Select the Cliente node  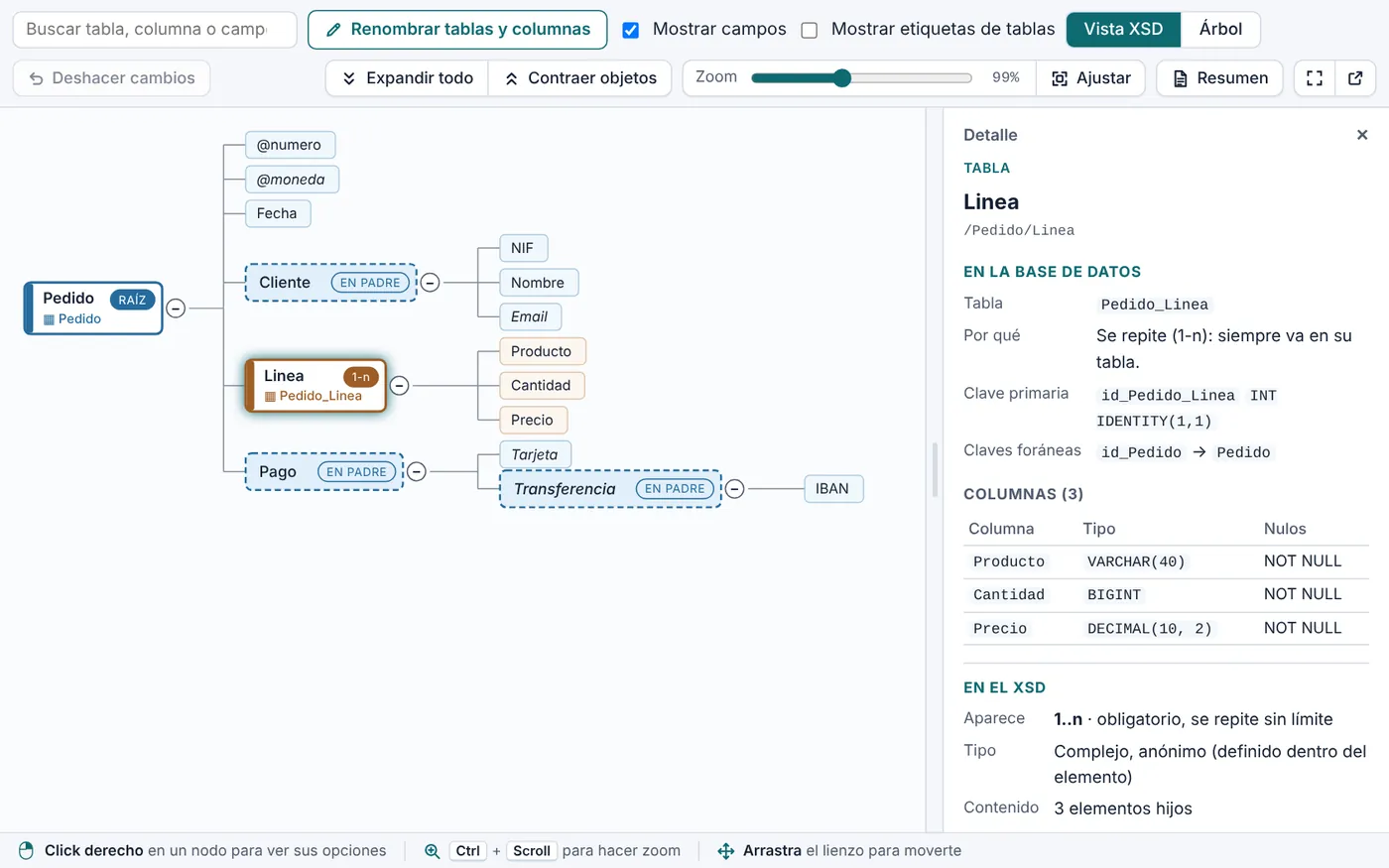(331, 283)
